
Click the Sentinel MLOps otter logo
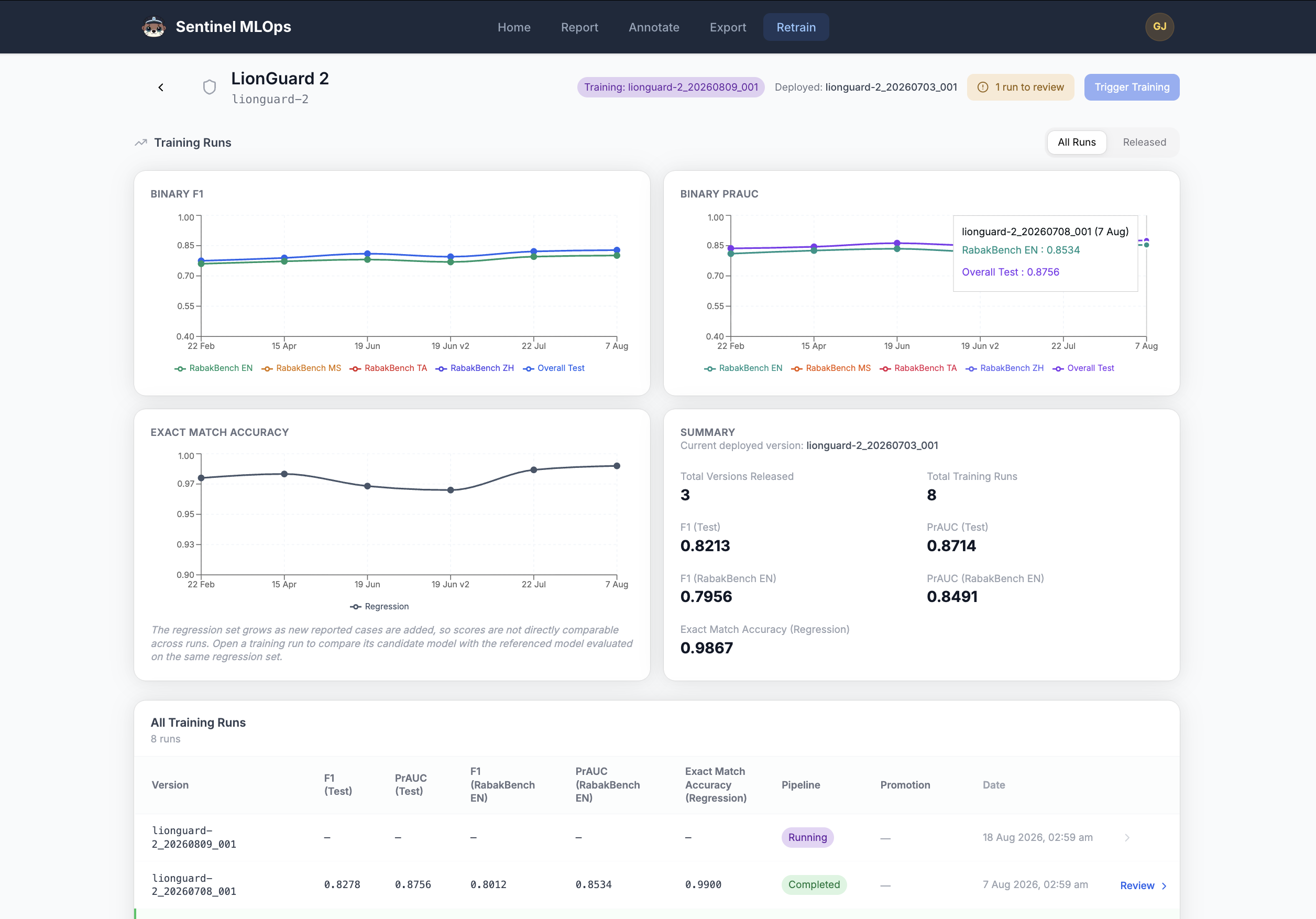(x=153, y=27)
